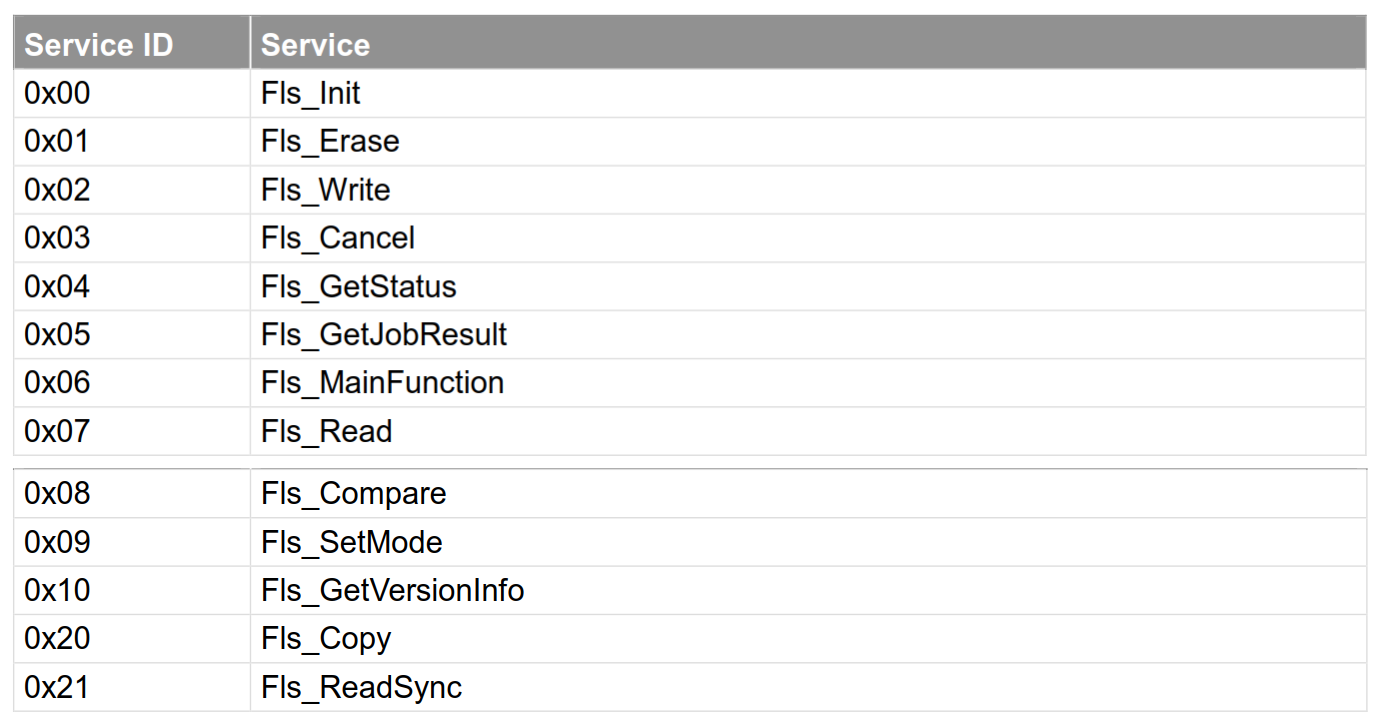The width and height of the screenshot is (1382, 726).
Task: Click the 0x21 service ID cell
Action: tap(132, 687)
